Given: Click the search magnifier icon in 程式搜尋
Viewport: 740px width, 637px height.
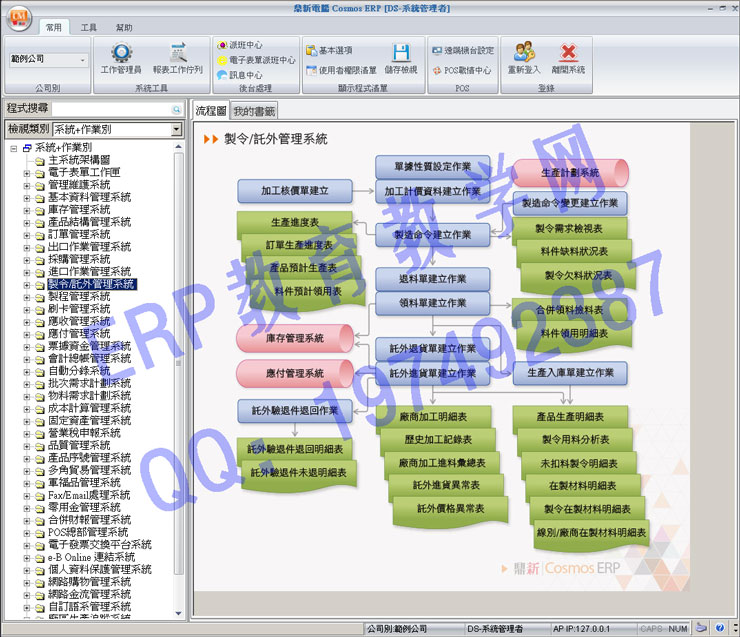Looking at the screenshot, I should 177,109.
